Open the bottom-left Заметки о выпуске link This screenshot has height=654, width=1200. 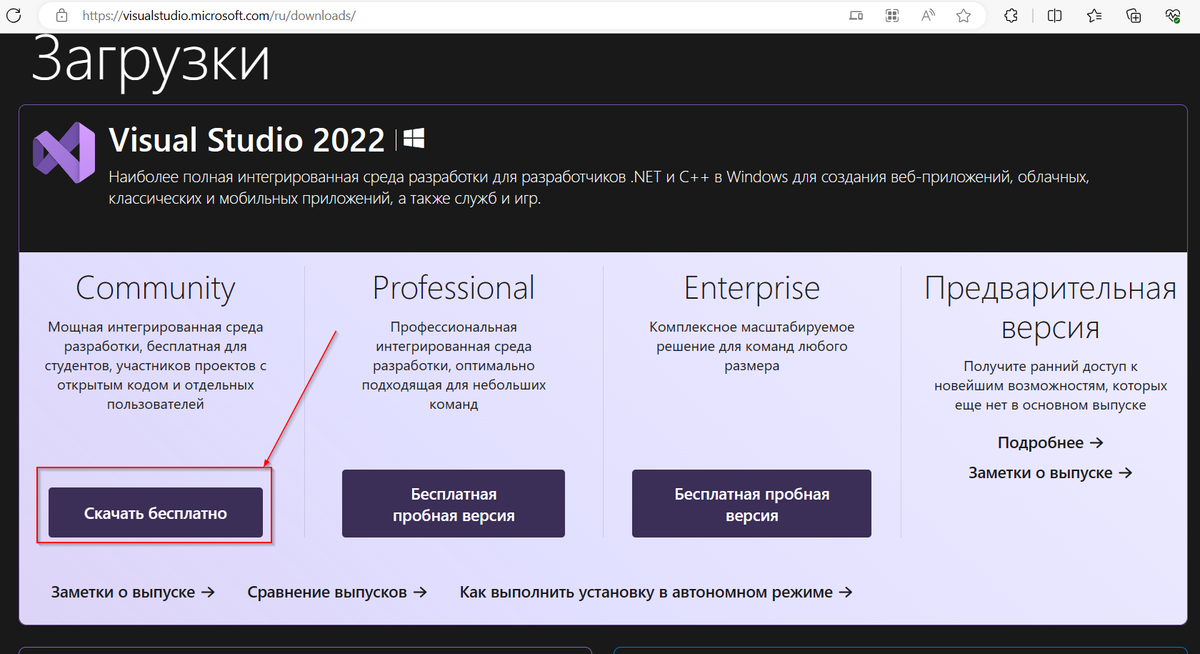click(133, 592)
